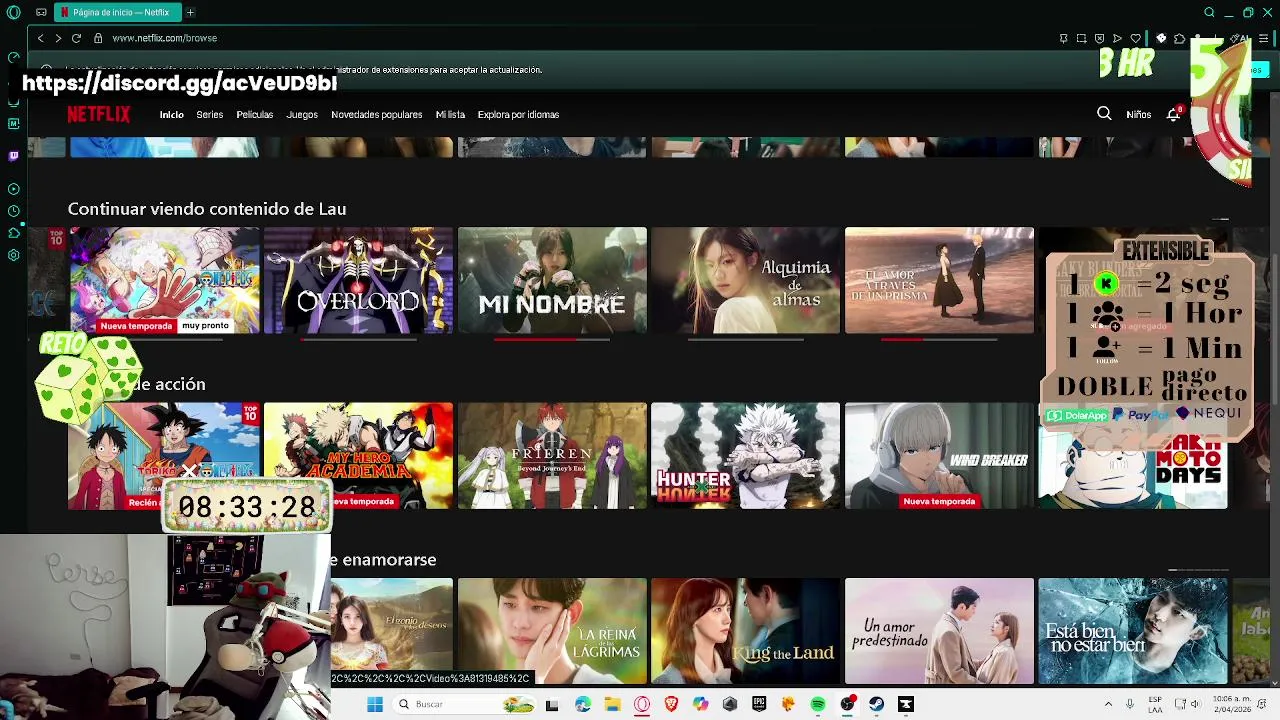Open the ad blocker shield icon
Screen dimensions: 1280x720
(x=1099, y=38)
